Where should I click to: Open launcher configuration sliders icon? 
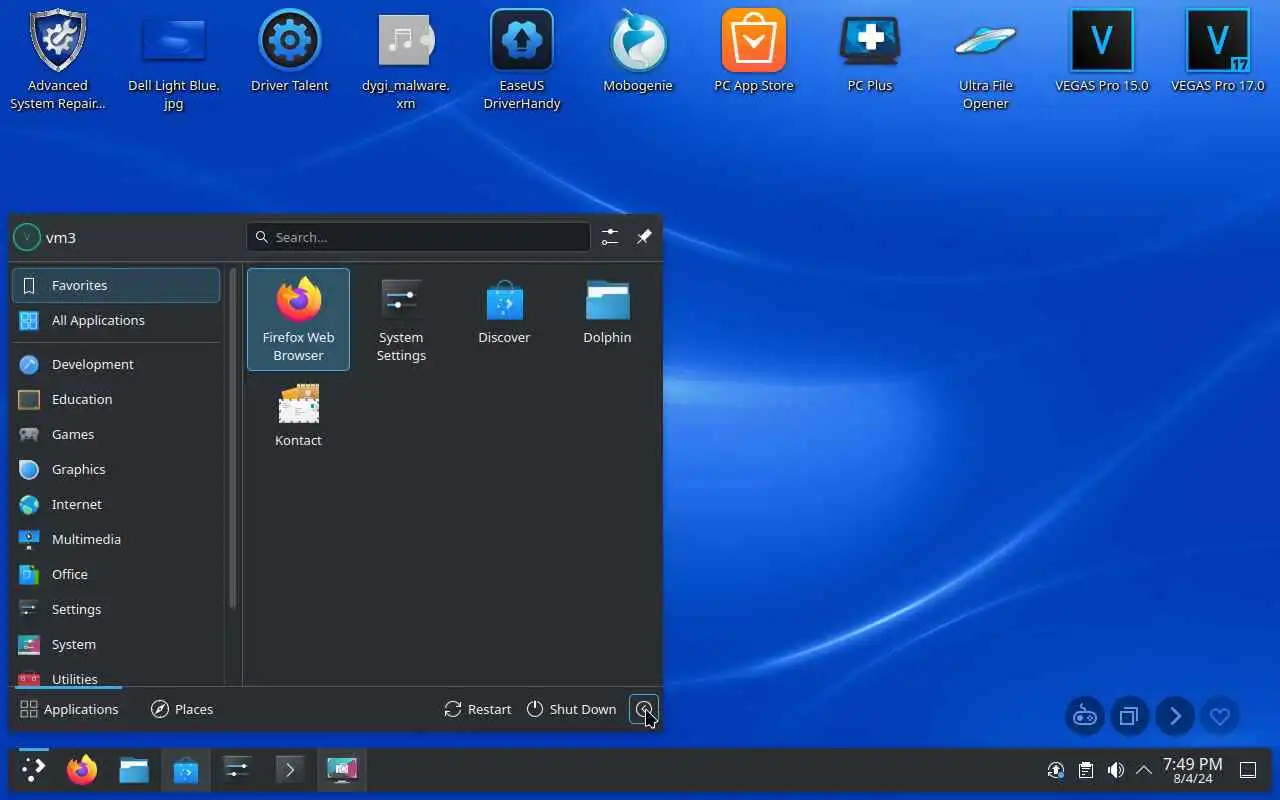click(610, 237)
